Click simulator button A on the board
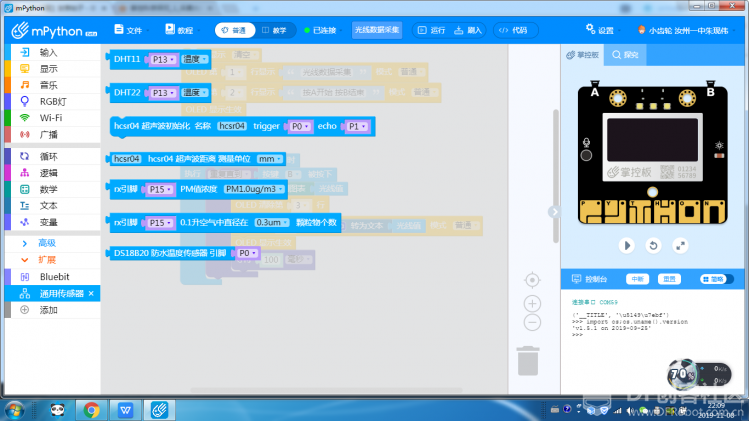Image resolution: width=749 pixels, height=421 pixels. click(x=595, y=89)
